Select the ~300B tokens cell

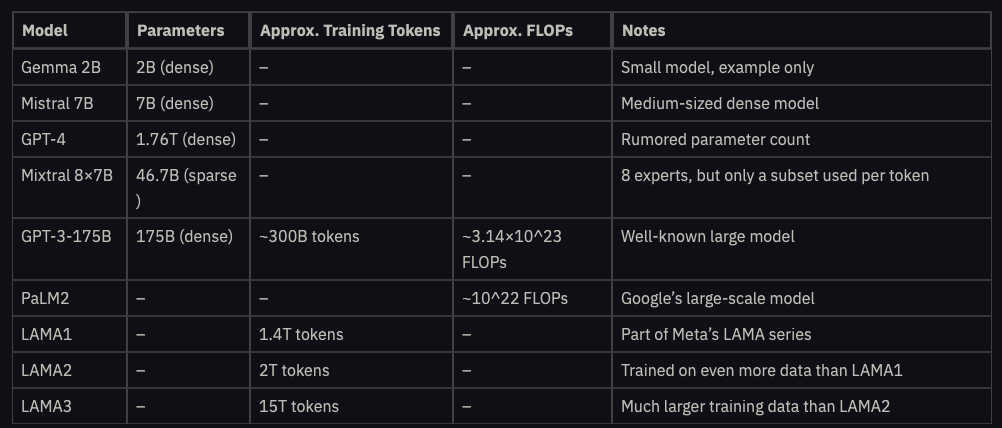(309, 237)
